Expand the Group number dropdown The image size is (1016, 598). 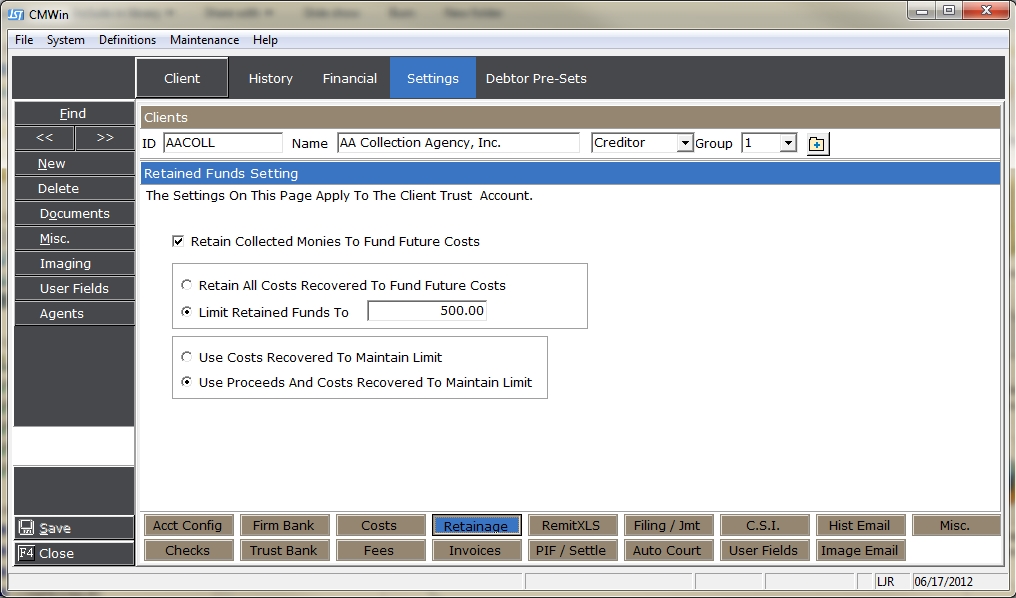788,144
